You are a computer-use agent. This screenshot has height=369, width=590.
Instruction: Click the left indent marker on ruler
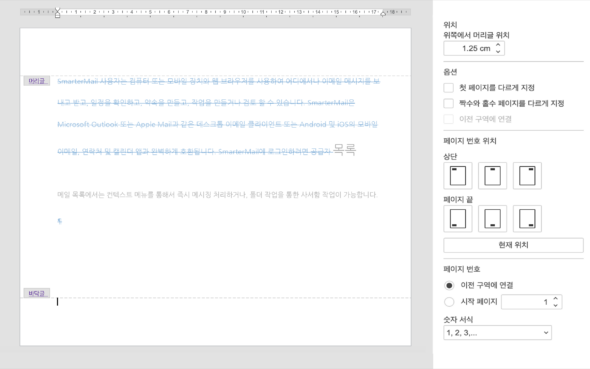[57, 13]
